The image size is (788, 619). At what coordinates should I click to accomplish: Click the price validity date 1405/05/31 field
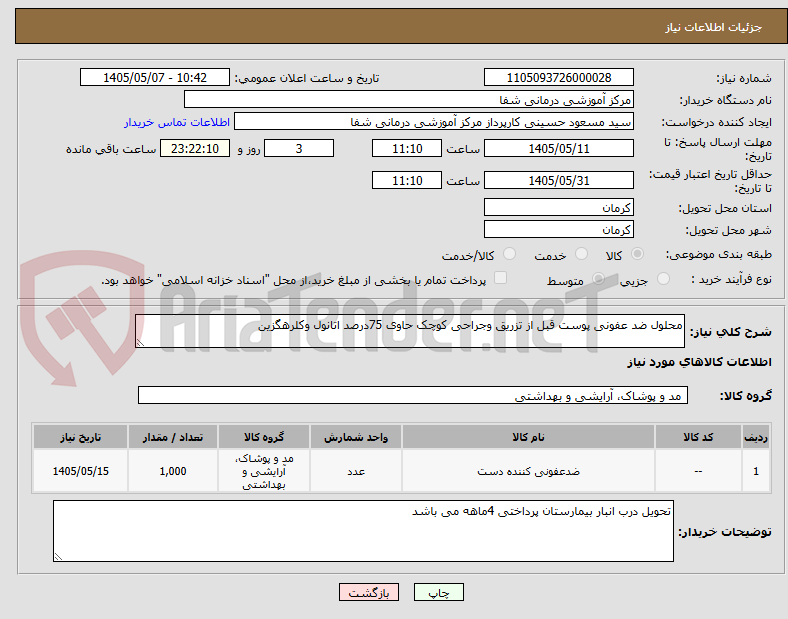559,180
